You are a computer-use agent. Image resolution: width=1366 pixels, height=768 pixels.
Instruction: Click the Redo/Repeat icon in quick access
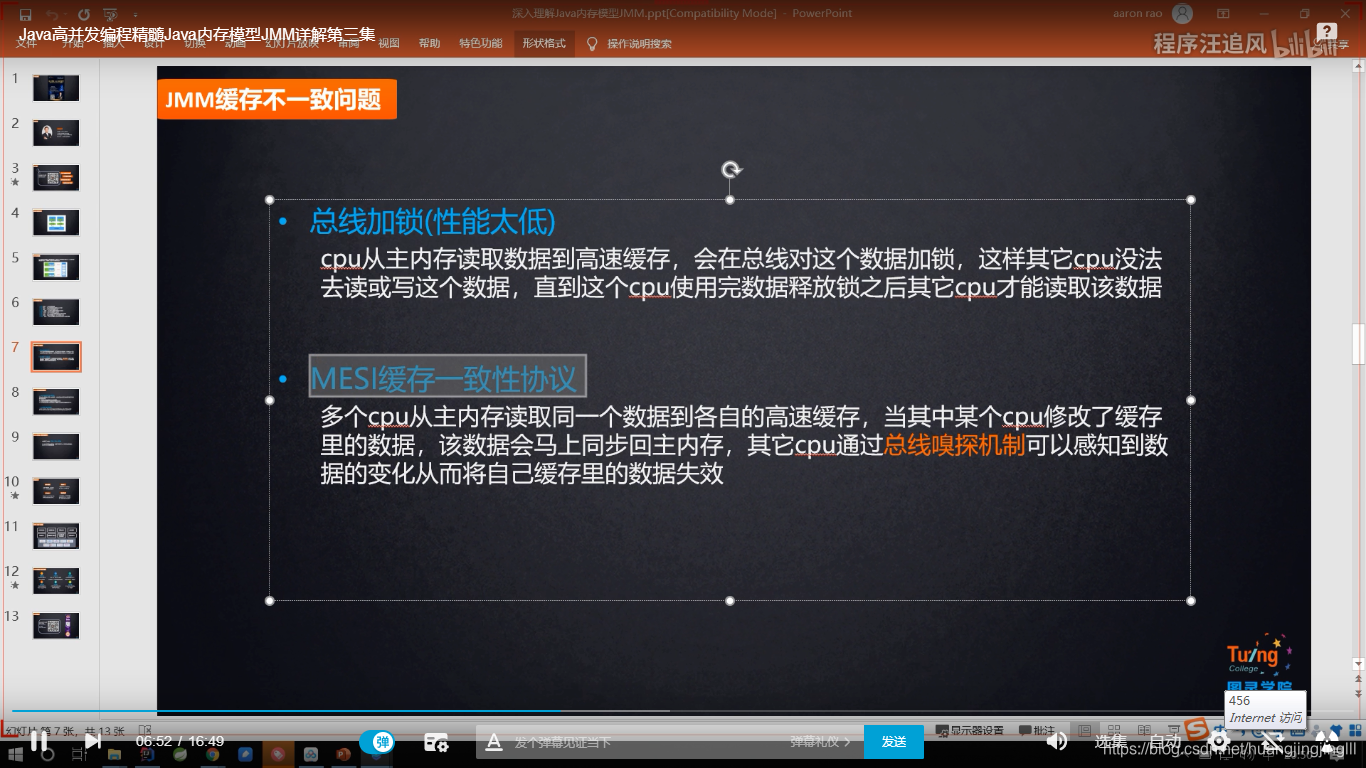tap(83, 14)
